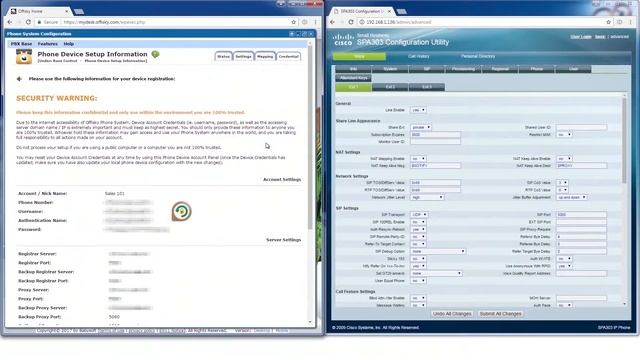Open the NAT Mapping Enable dropdown
Screen dimensions: 640x360
(418, 158)
